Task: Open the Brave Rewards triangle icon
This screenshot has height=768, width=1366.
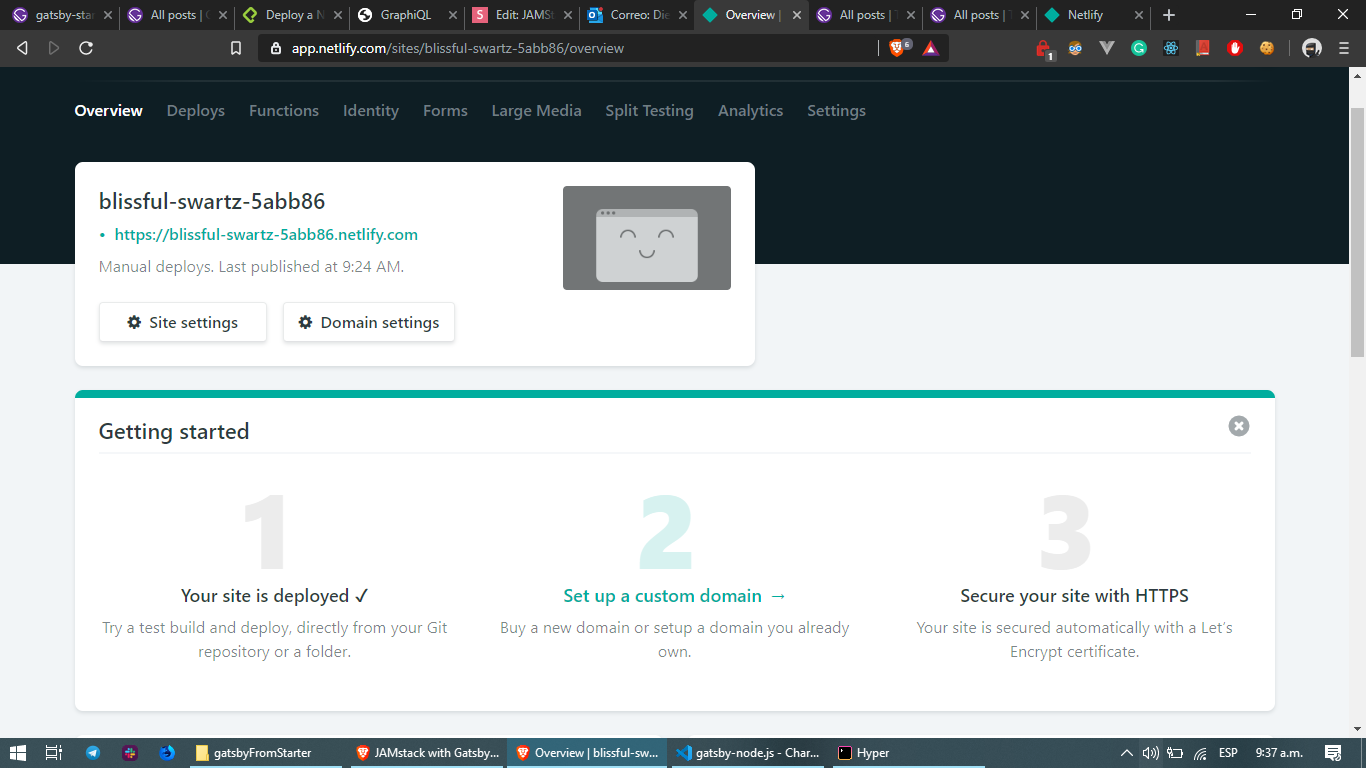Action: click(x=931, y=48)
